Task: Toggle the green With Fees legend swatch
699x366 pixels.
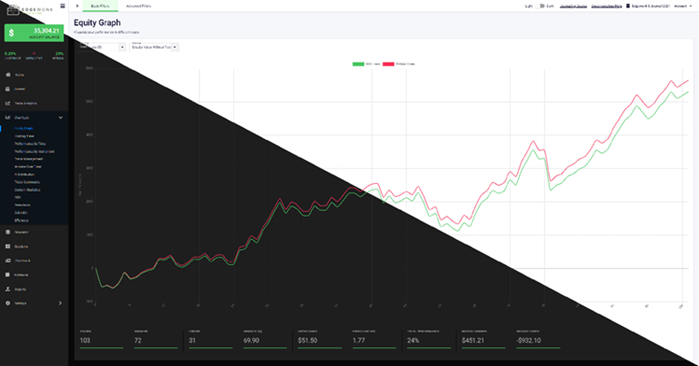Action: (x=358, y=64)
